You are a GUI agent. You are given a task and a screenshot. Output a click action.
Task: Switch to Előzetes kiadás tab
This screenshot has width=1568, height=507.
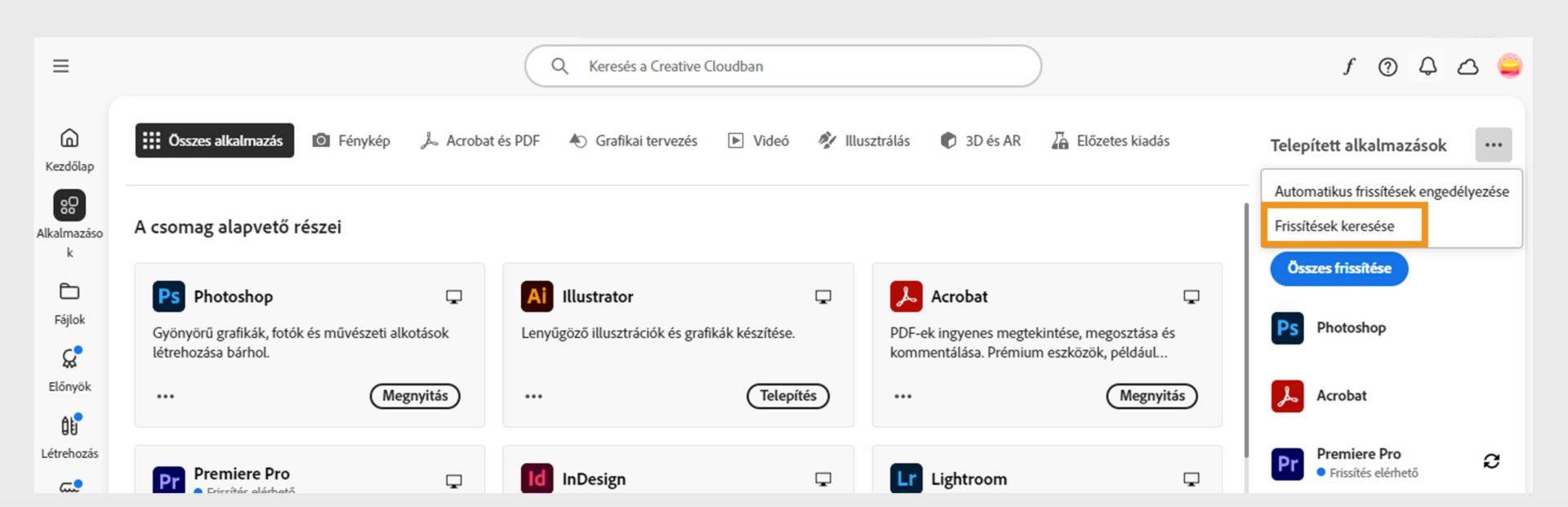click(1111, 140)
